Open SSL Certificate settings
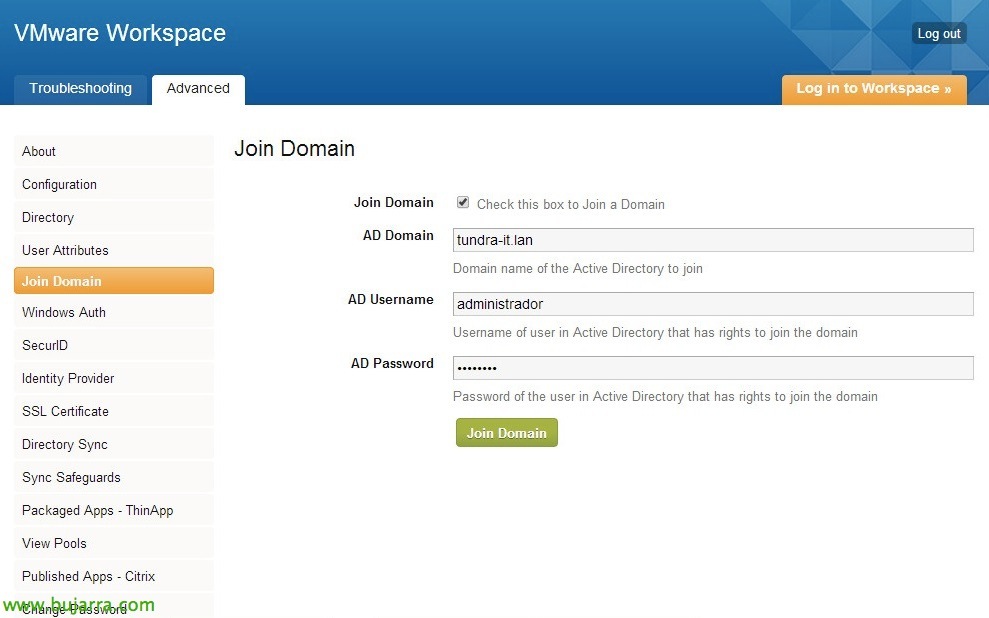989x618 pixels. pyautogui.click(x=114, y=411)
